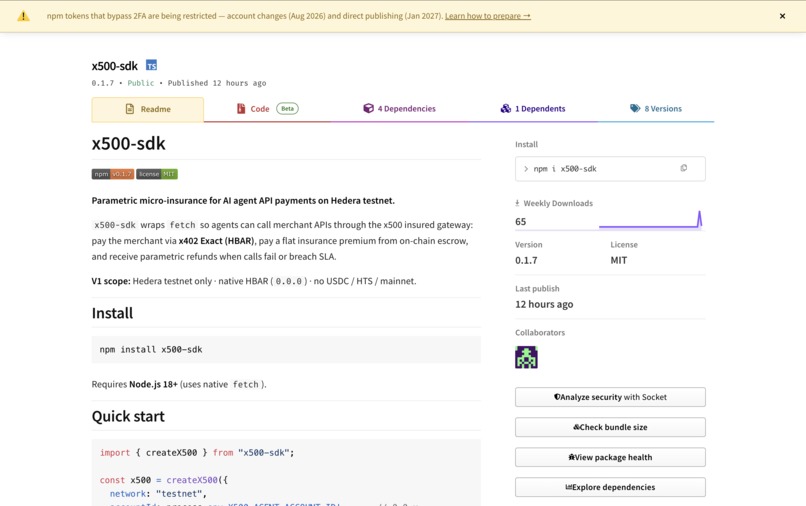Click the npm i x500-sdk install field
This screenshot has height=506, width=806.
(610, 169)
